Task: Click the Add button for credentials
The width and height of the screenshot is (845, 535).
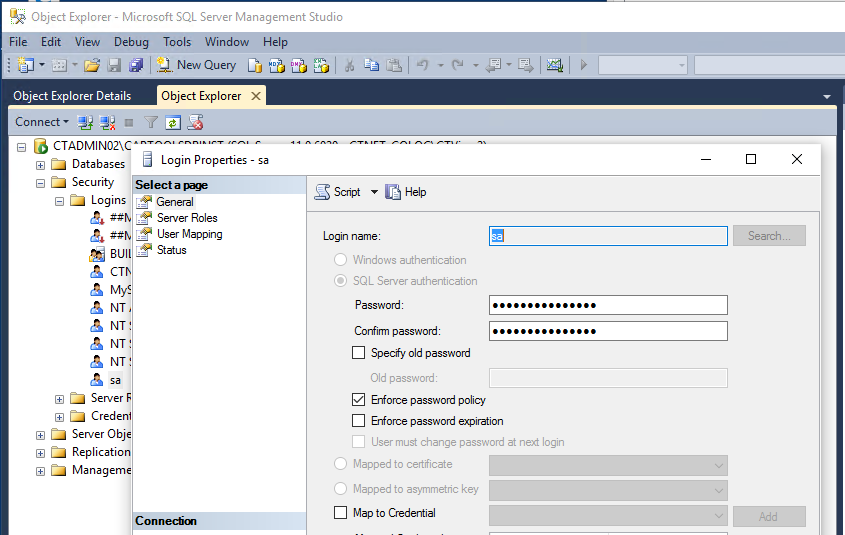Action: pyautogui.click(x=769, y=516)
